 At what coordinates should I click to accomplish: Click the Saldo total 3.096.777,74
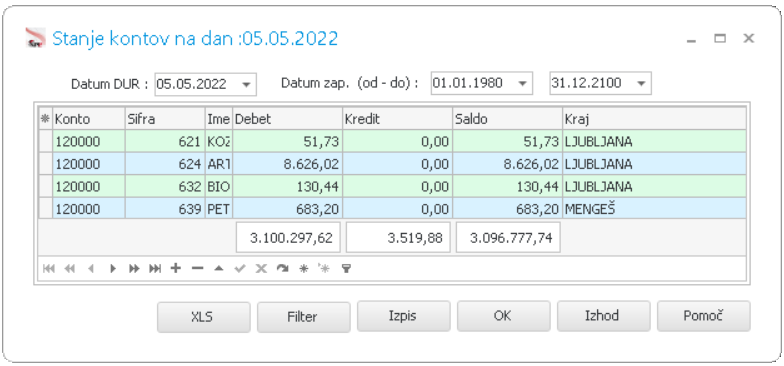pos(508,238)
